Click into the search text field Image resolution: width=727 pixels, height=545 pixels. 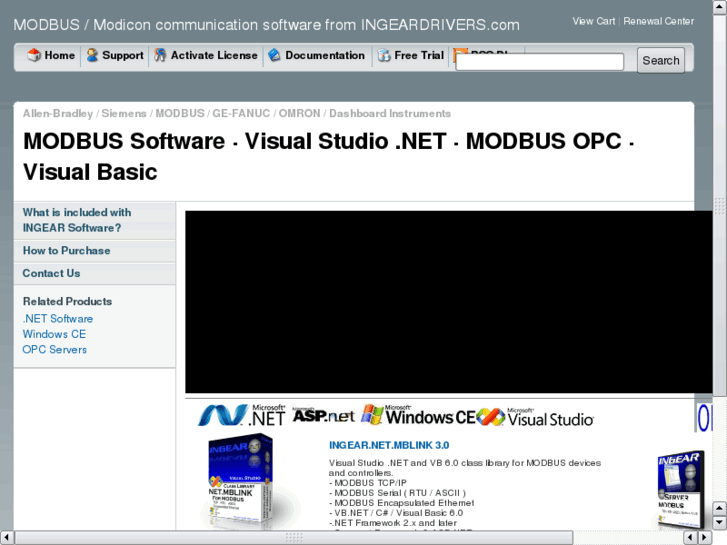click(540, 62)
